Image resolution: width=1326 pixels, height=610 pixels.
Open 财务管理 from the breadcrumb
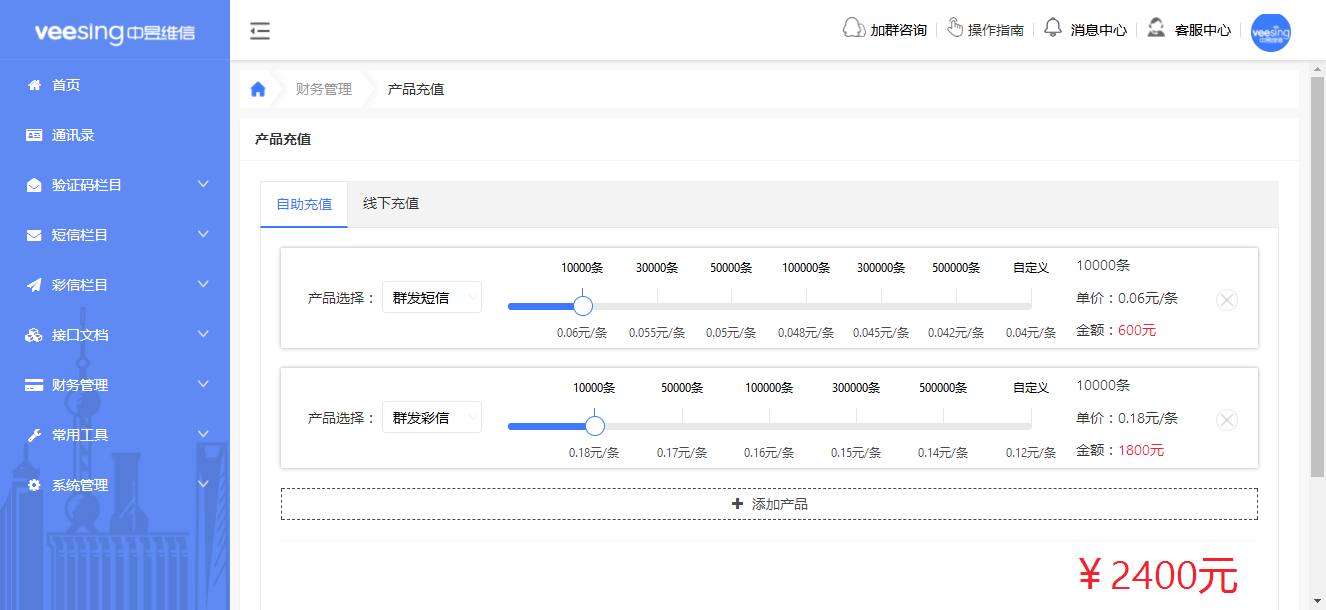pos(322,88)
